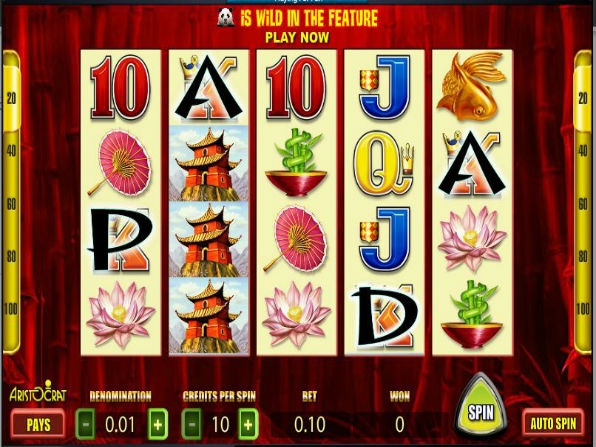Click the Aristocrat logo

[38, 392]
